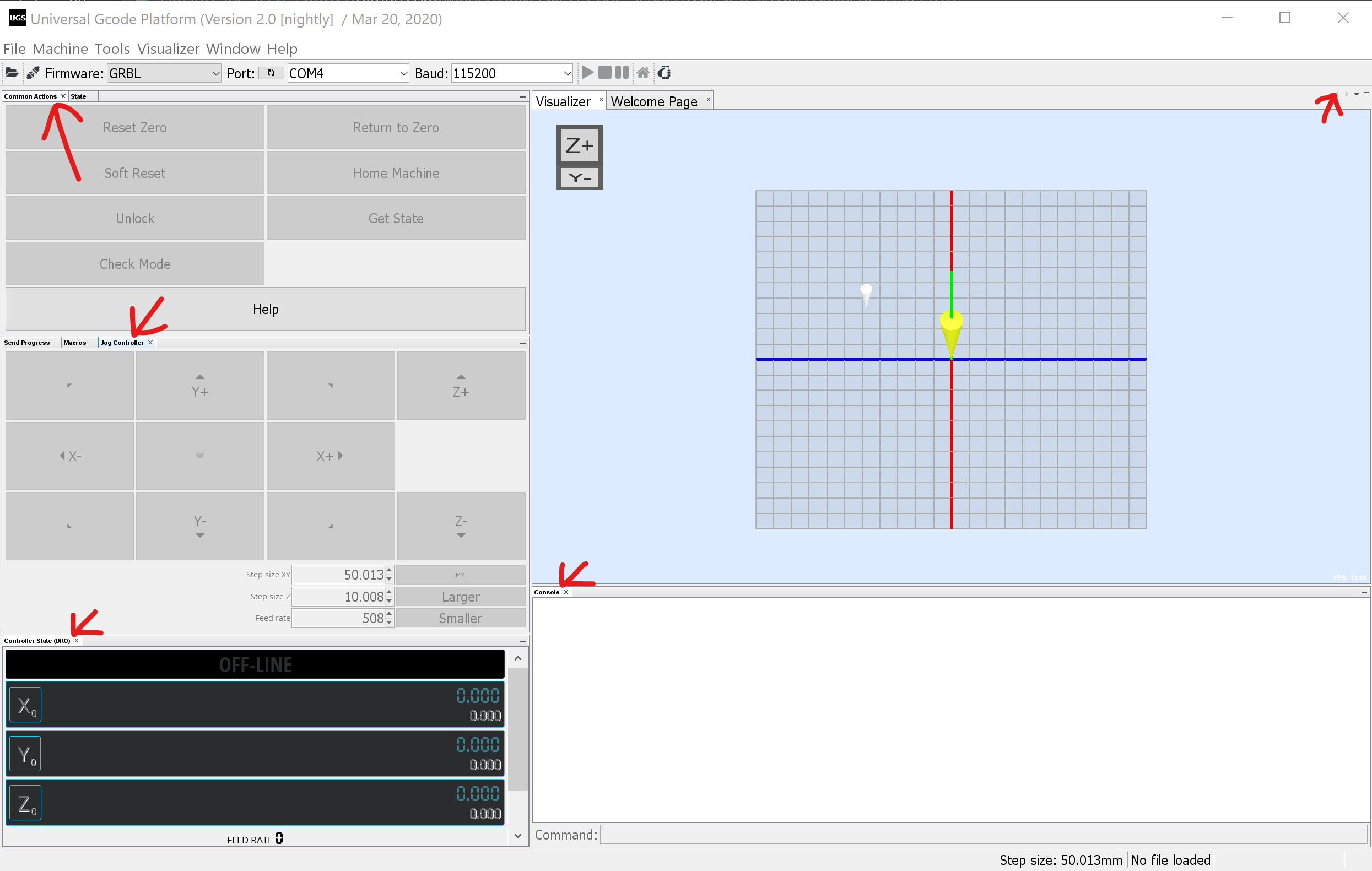1372x871 pixels.
Task: Decrease Step size Z with down arrow
Action: coord(389,602)
